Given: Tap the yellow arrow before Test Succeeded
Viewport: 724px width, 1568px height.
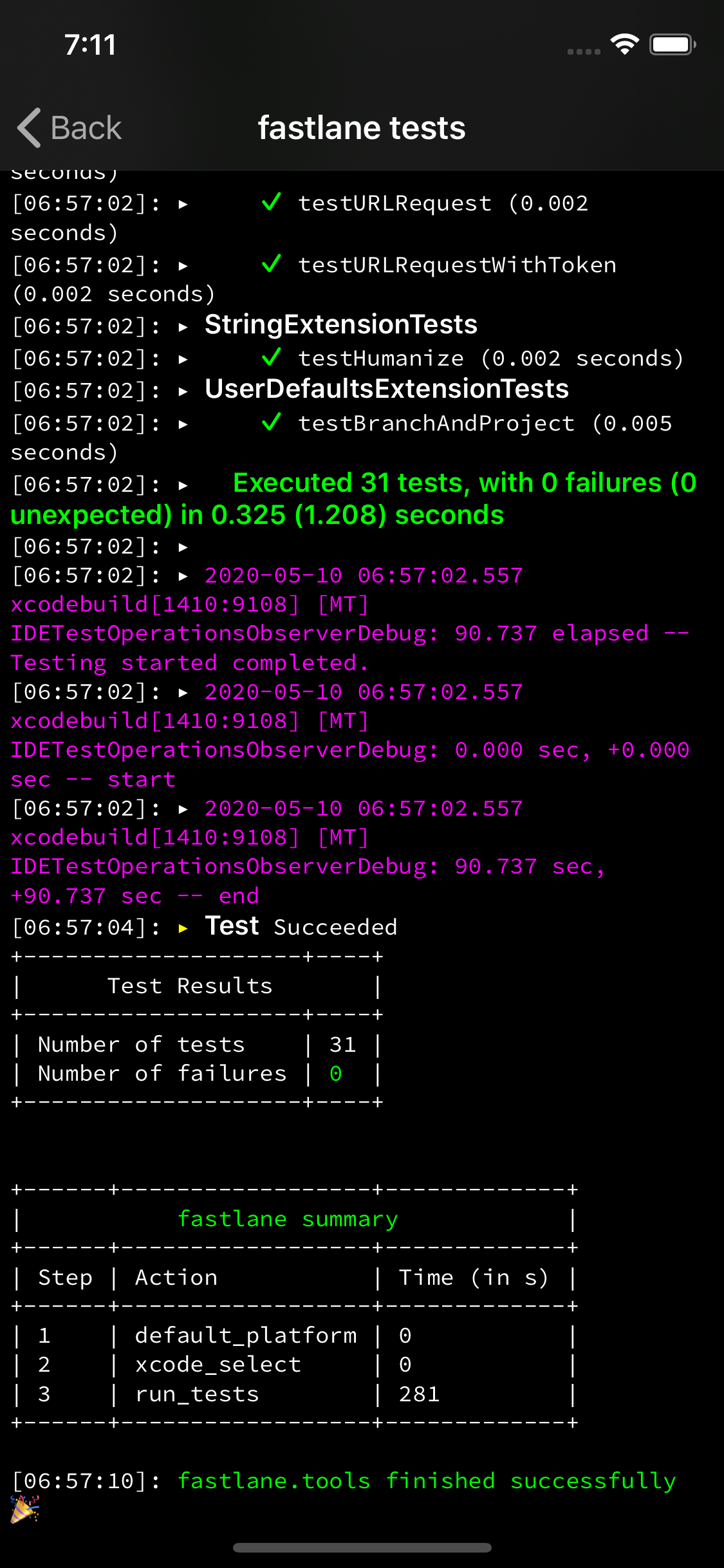Looking at the screenshot, I should [x=183, y=928].
